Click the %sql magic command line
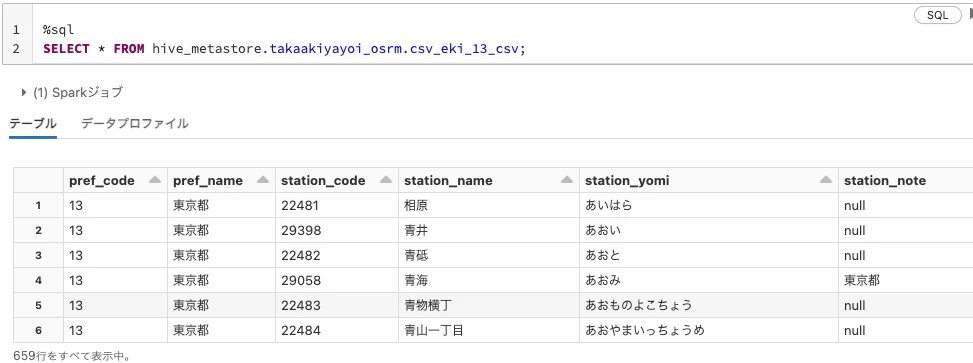 tap(58, 30)
